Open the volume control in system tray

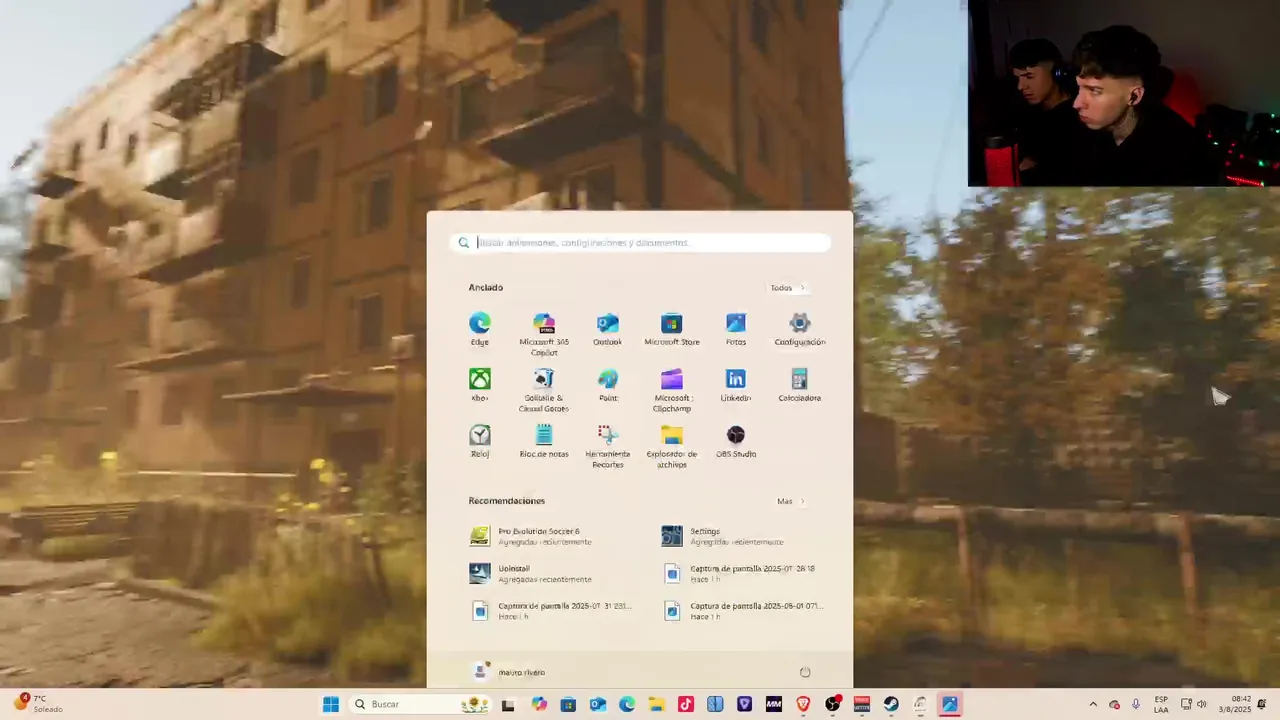pos(1201,704)
